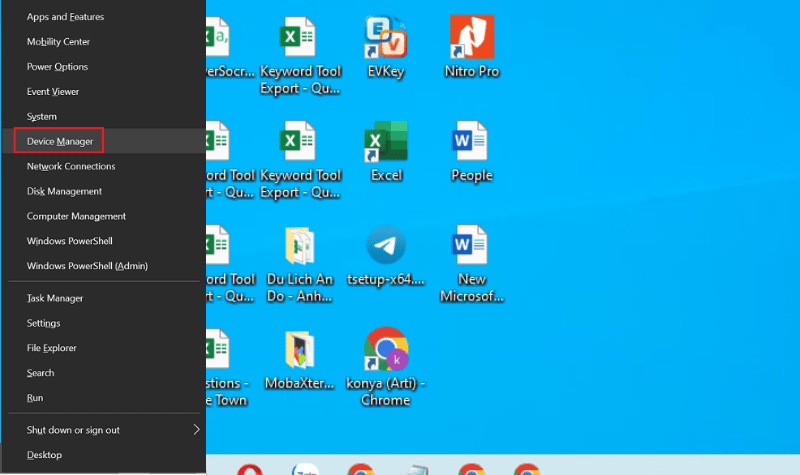Open Task Manager from the menu
This screenshot has height=475, width=800.
pos(55,298)
